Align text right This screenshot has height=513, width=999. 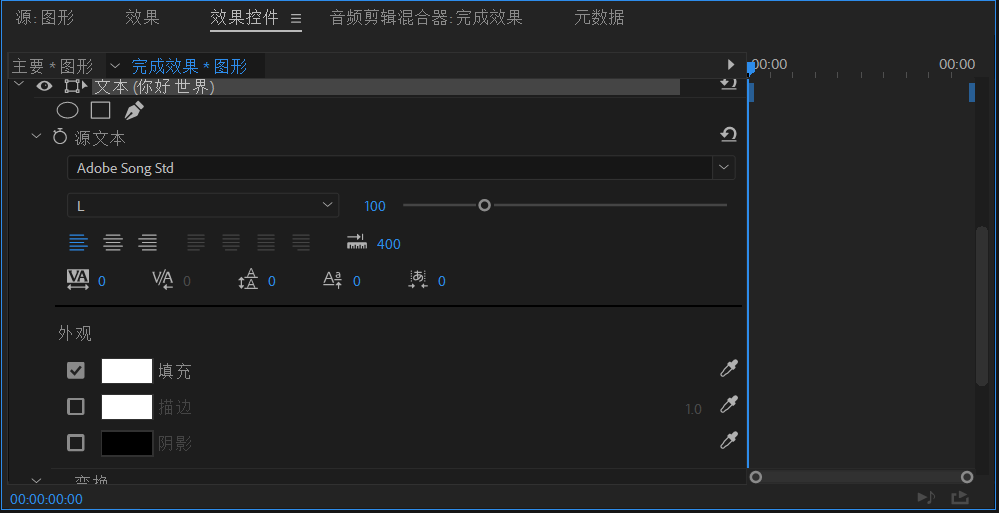coord(148,243)
